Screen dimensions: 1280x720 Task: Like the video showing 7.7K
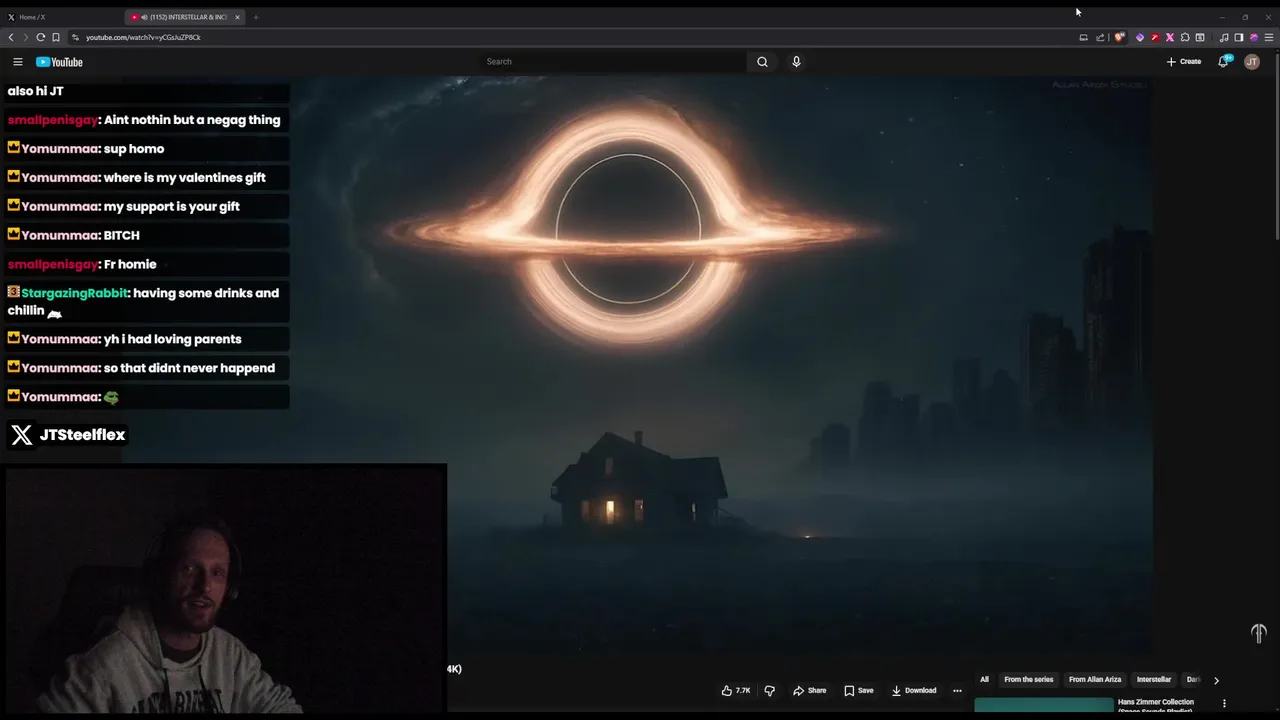pos(736,690)
